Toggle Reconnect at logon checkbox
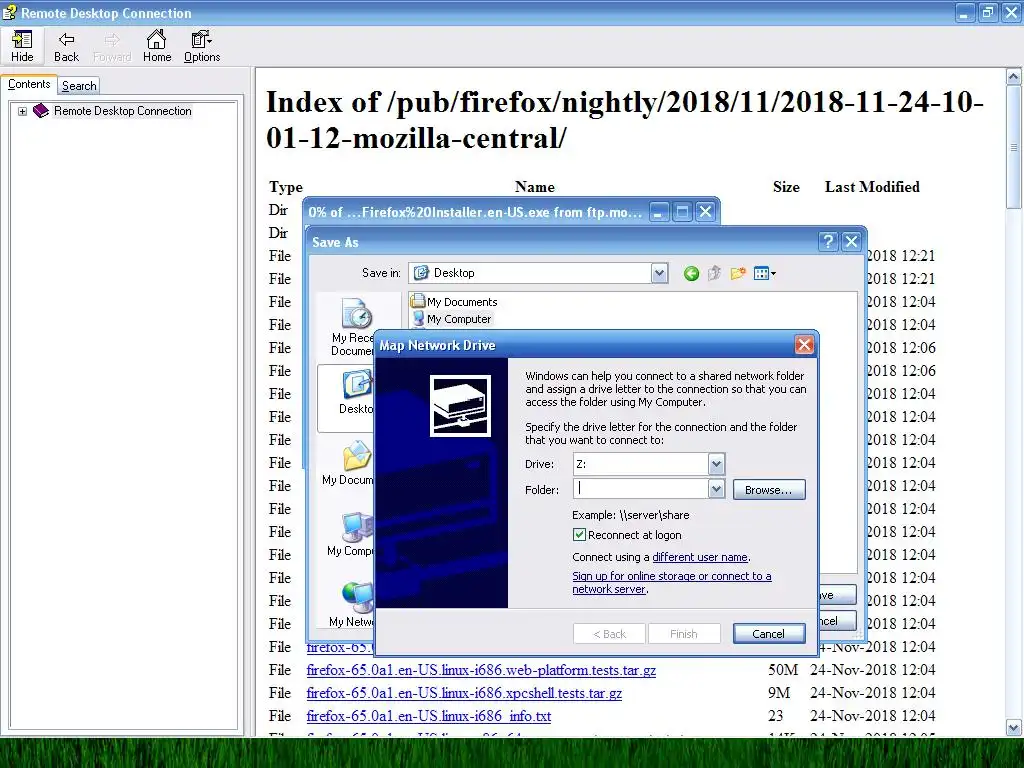Screen dimensions: 1024x768 pyautogui.click(x=579, y=535)
